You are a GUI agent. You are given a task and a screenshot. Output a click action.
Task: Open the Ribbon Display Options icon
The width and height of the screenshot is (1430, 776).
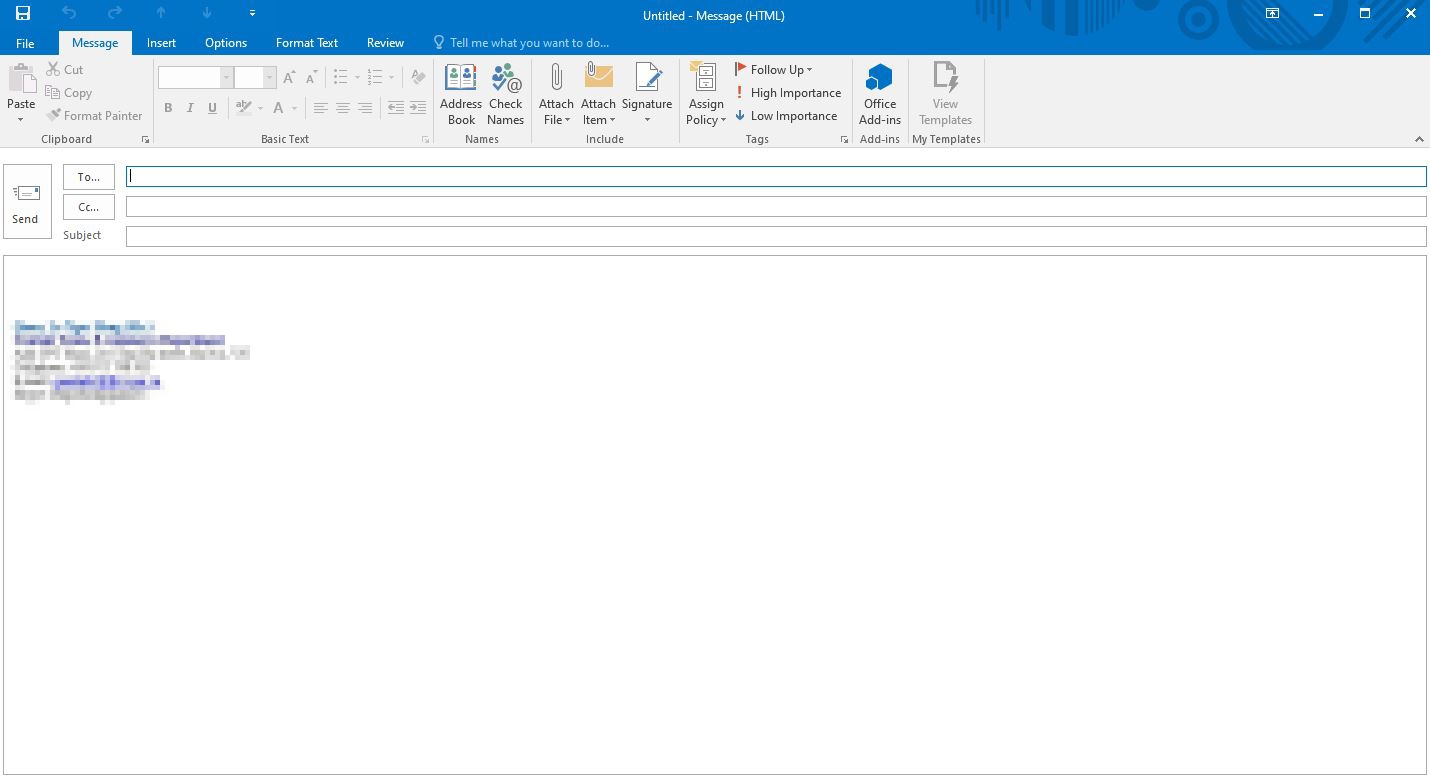(1272, 13)
